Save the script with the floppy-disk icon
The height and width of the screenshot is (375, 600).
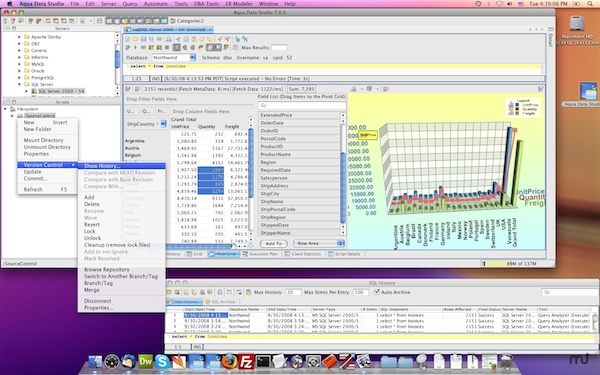coord(143,39)
